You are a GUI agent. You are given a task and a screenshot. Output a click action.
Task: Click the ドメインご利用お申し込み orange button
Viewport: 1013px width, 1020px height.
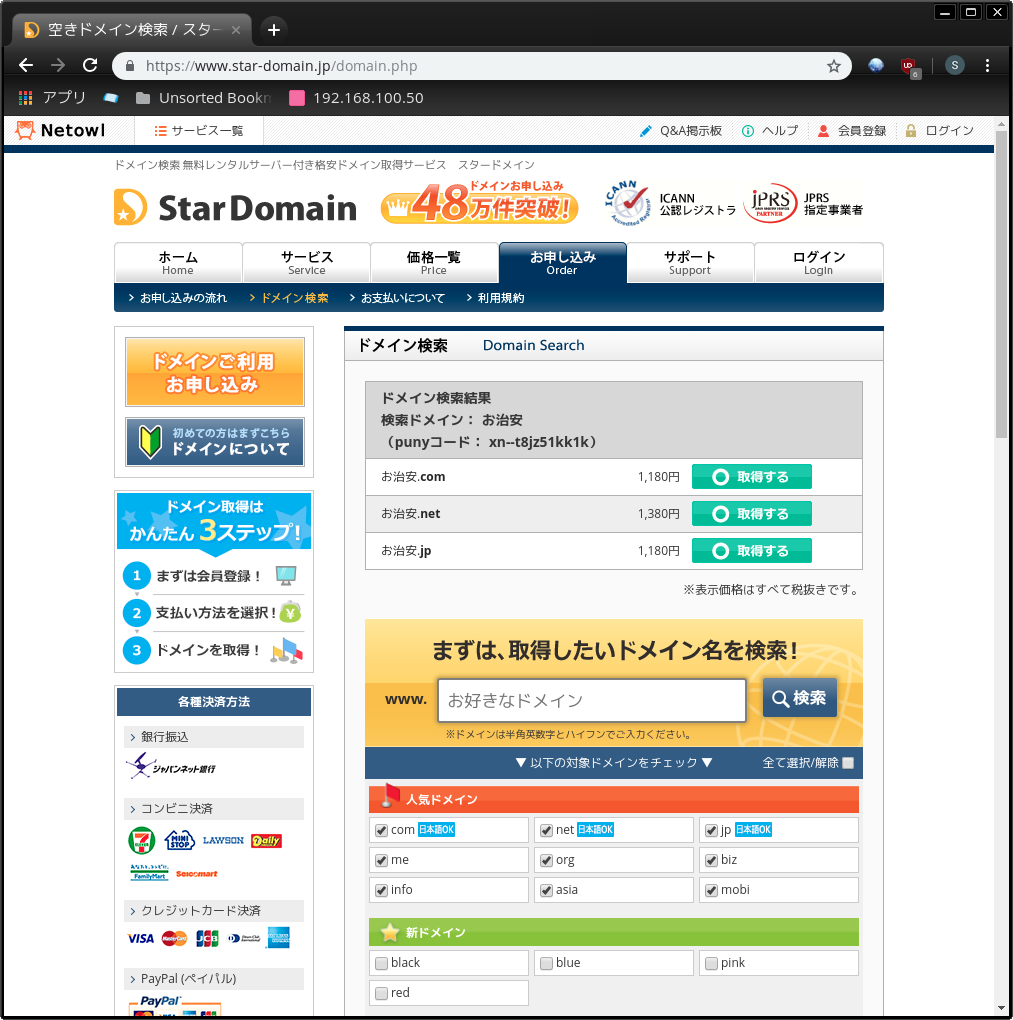click(x=215, y=372)
